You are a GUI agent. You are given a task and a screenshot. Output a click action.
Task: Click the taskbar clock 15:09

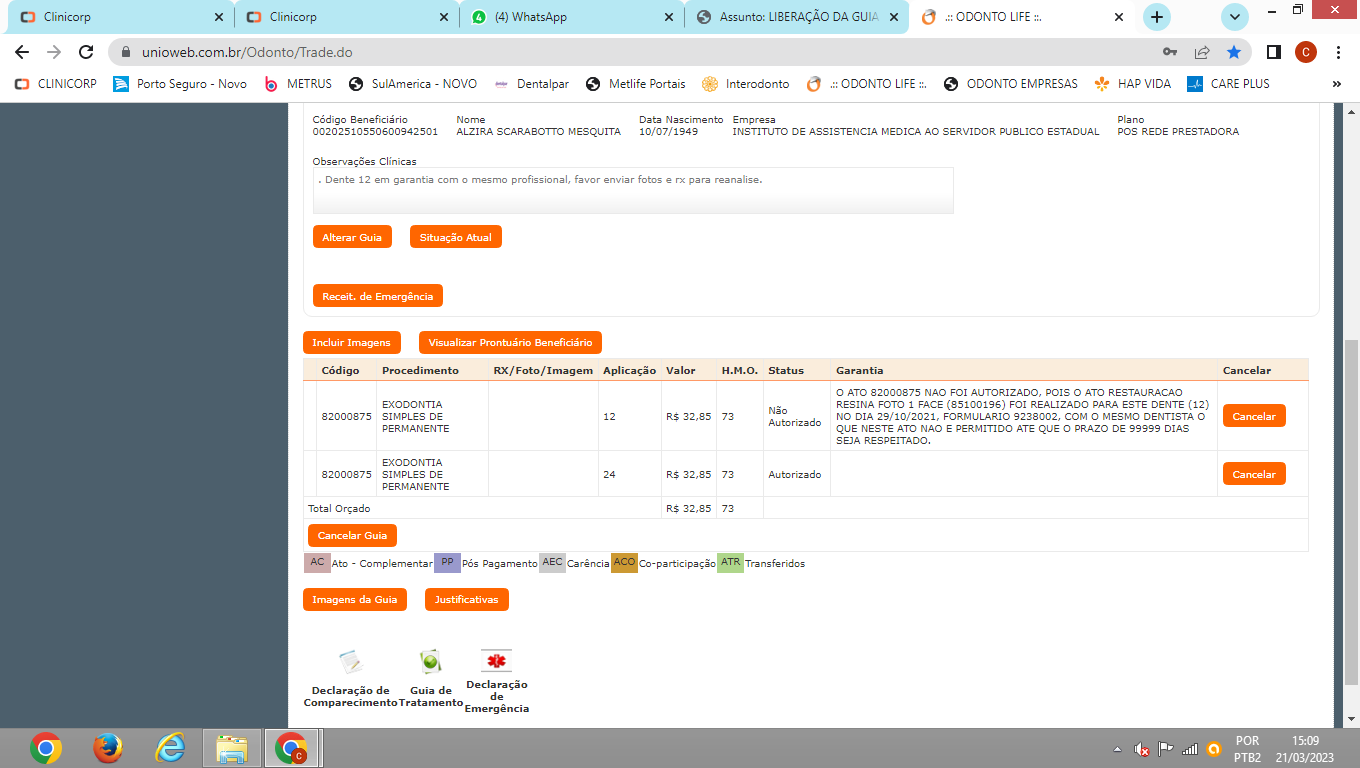click(x=1305, y=741)
